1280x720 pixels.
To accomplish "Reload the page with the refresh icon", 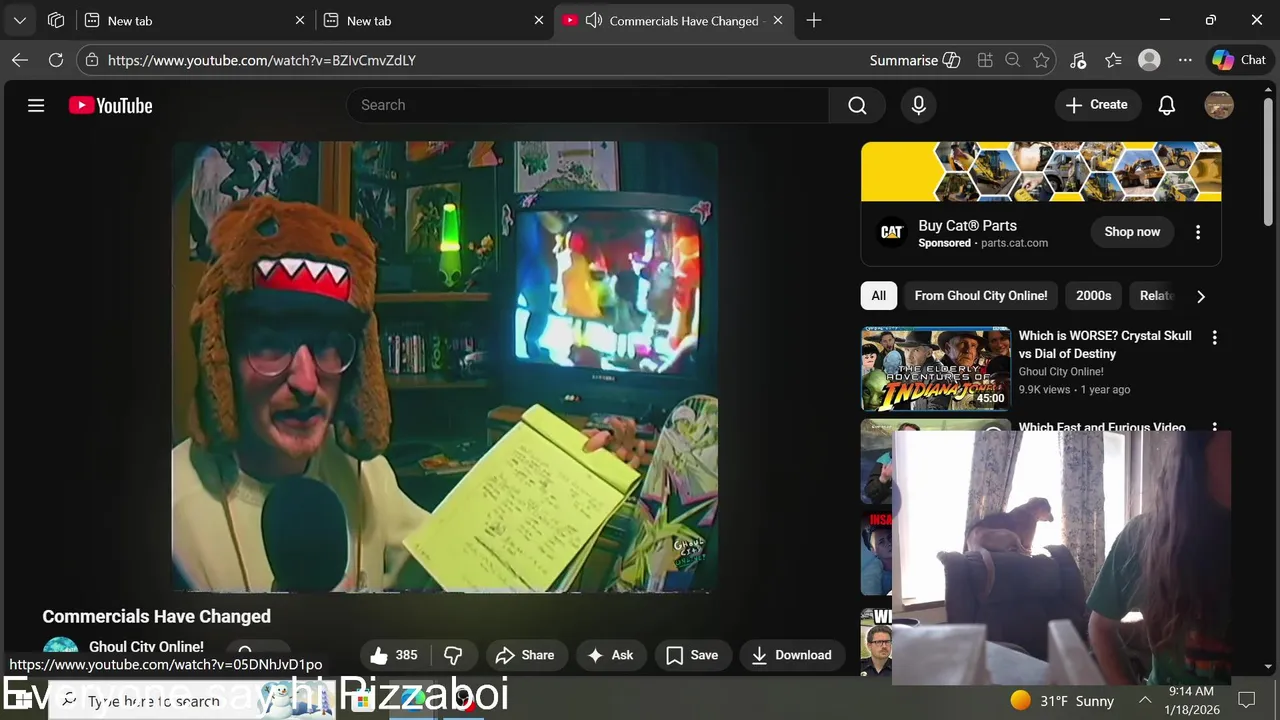I will click(56, 60).
